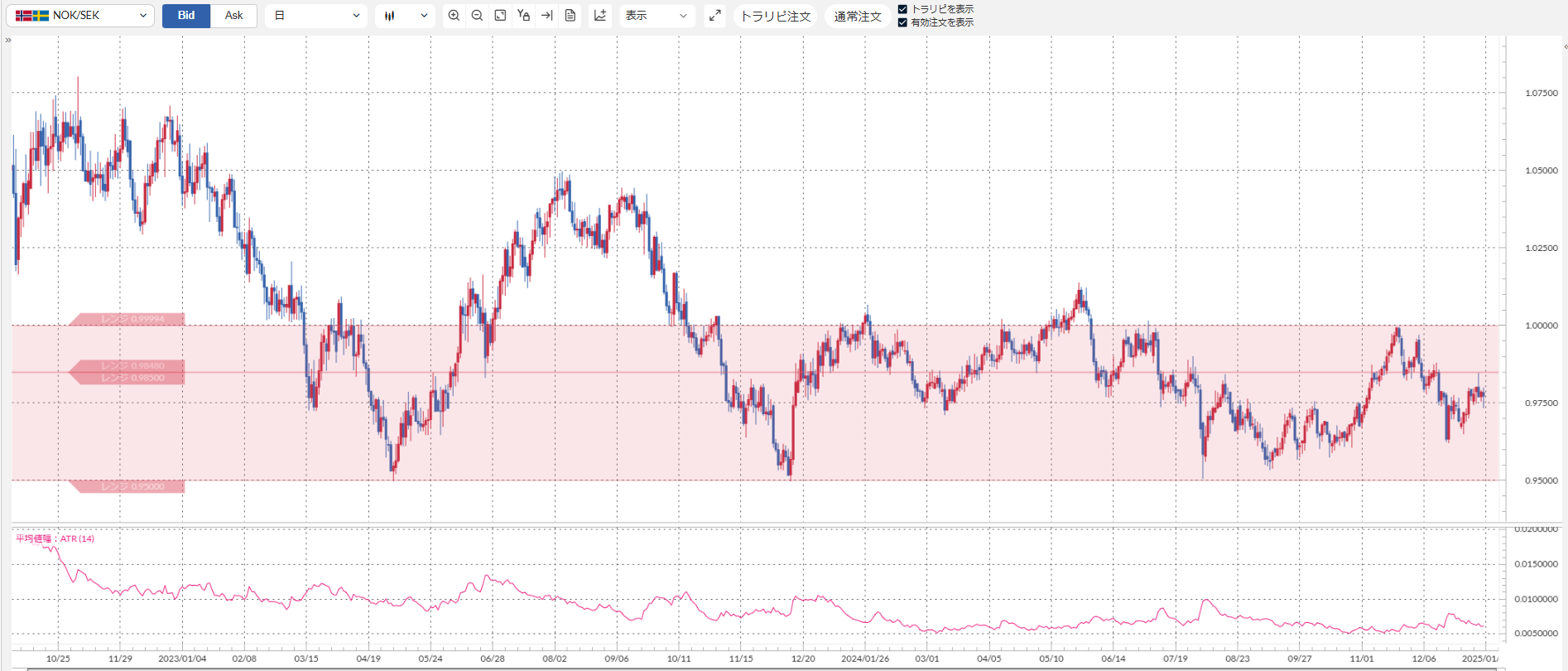Select the レンジ 0.98480 range marker
1568x671 pixels.
click(x=127, y=366)
